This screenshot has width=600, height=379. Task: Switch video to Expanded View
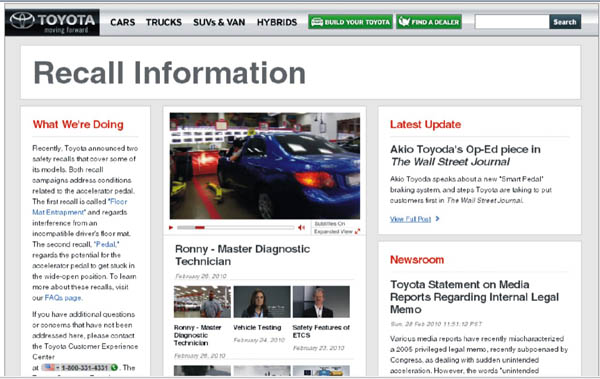coord(337,232)
